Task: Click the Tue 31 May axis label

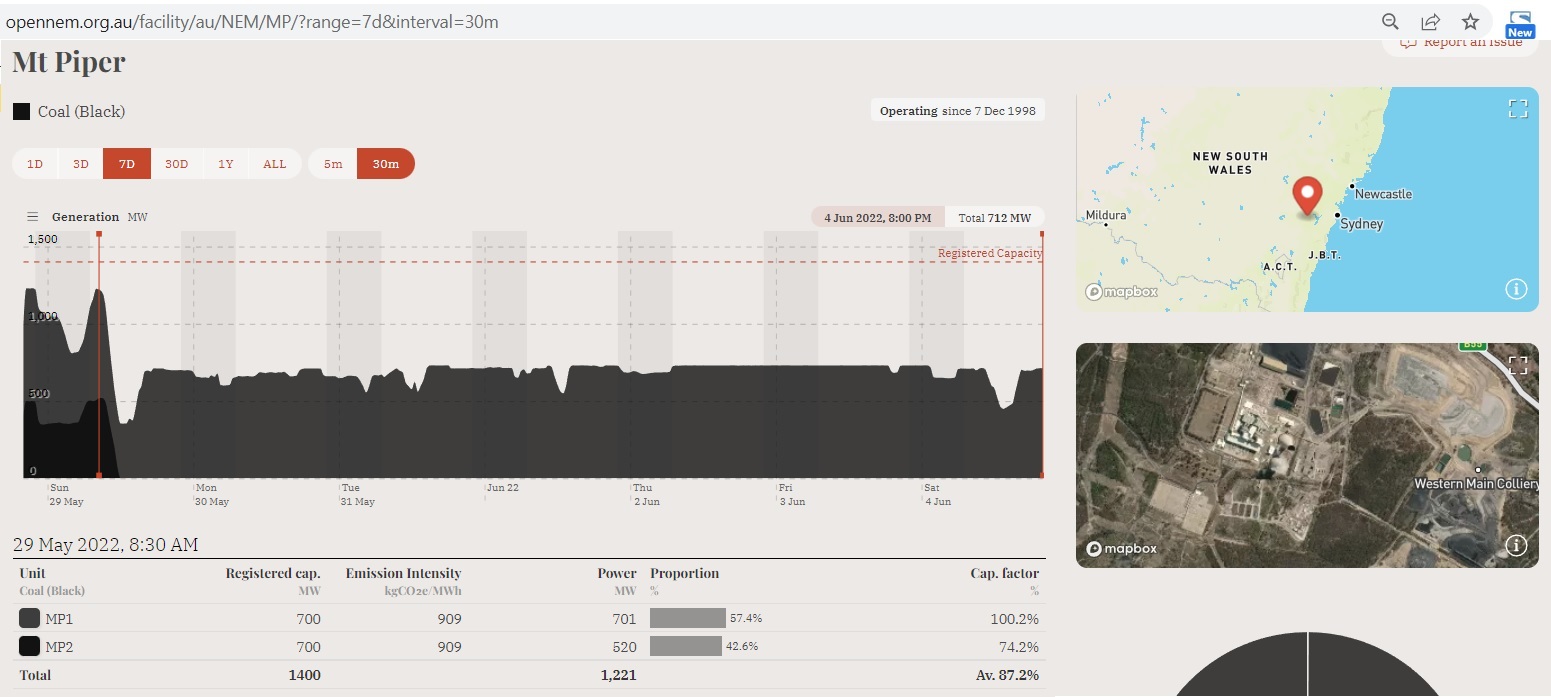Action: tap(358, 494)
